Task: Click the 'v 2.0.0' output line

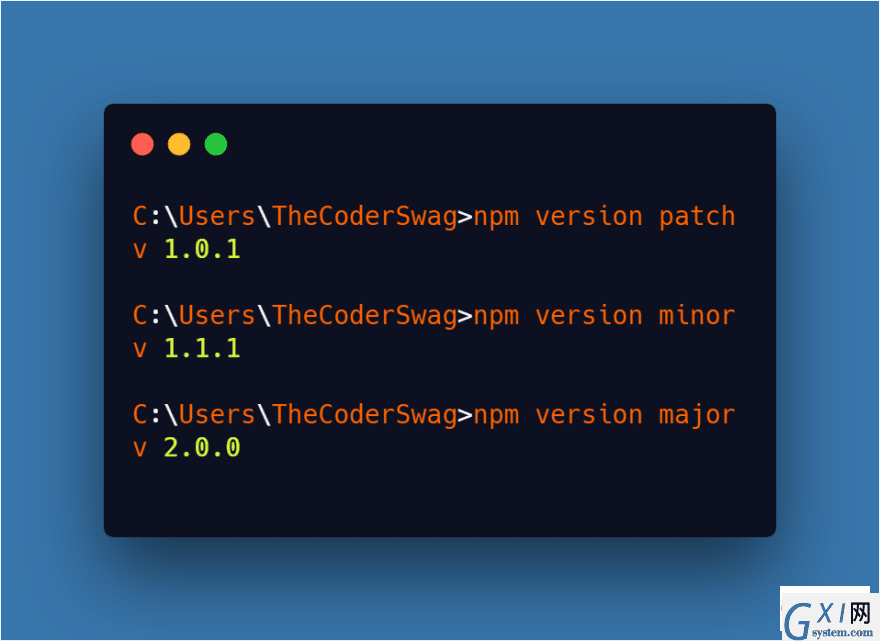Action: [187, 448]
